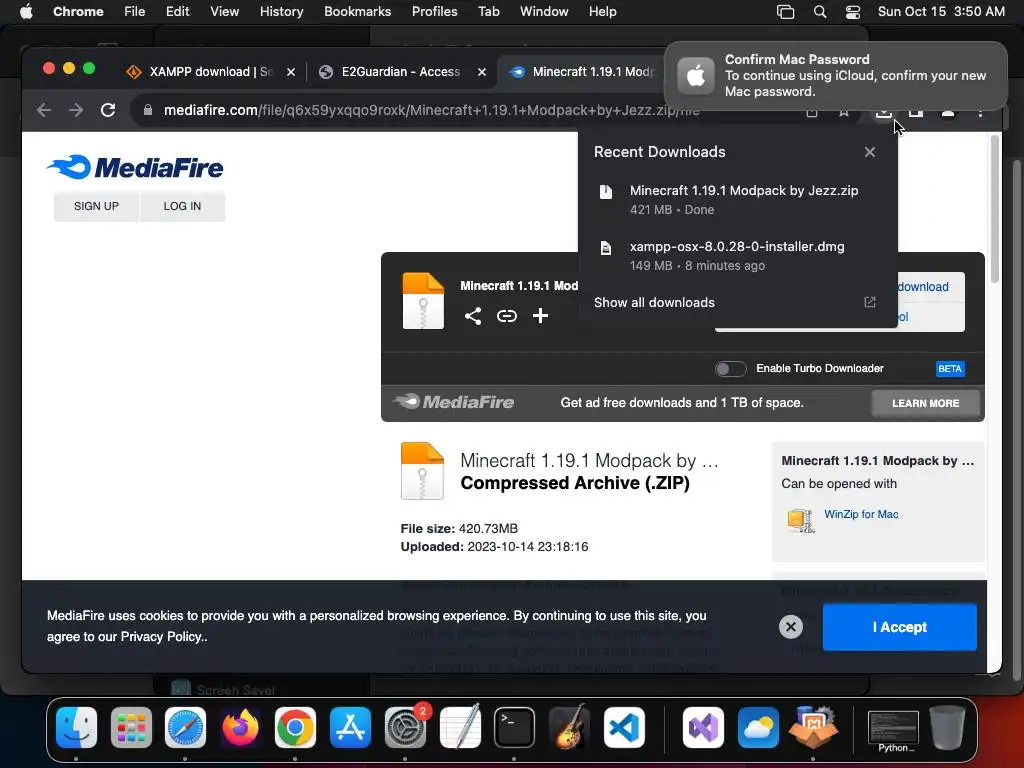Dismiss the cookie notice with the X
Screen dimensions: 1024x768
790,627
